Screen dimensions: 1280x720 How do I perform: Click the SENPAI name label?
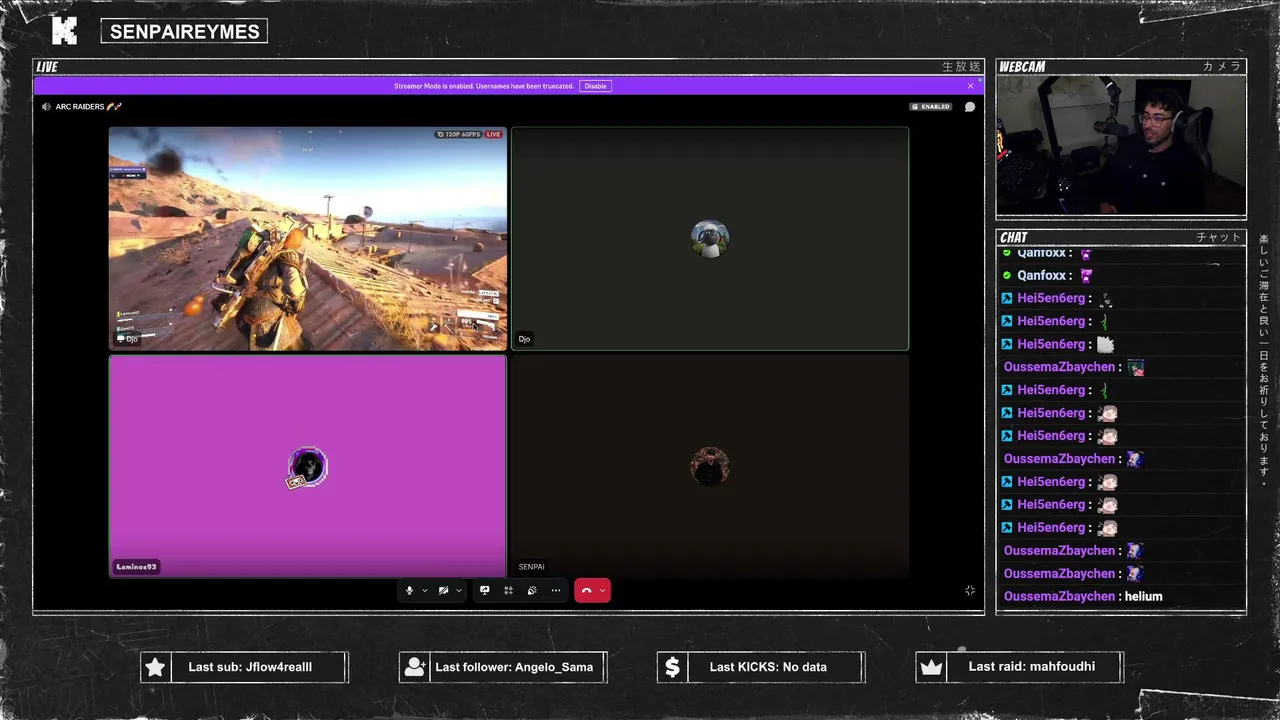tap(531, 567)
